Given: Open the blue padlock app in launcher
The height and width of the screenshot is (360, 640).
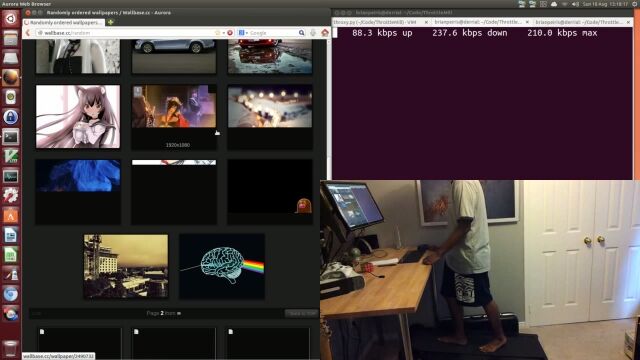Looking at the screenshot, I should pyautogui.click(x=11, y=117).
